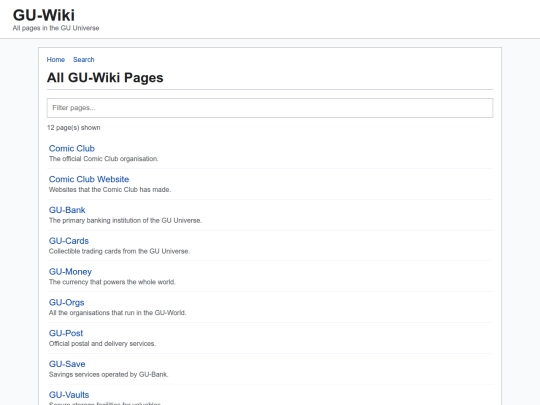The height and width of the screenshot is (405, 540).
Task: Open the GU-Save page link
Action: tap(67, 364)
